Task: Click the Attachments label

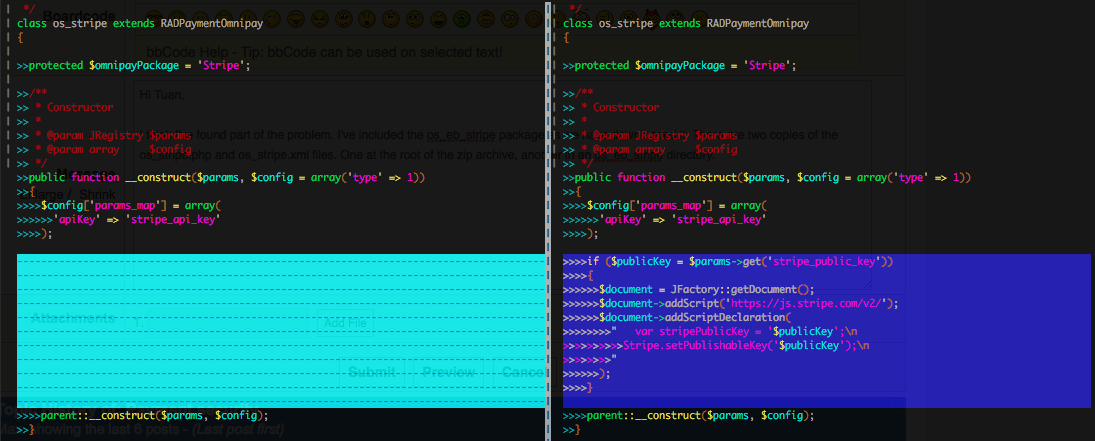Action: pyautogui.click(x=72, y=319)
